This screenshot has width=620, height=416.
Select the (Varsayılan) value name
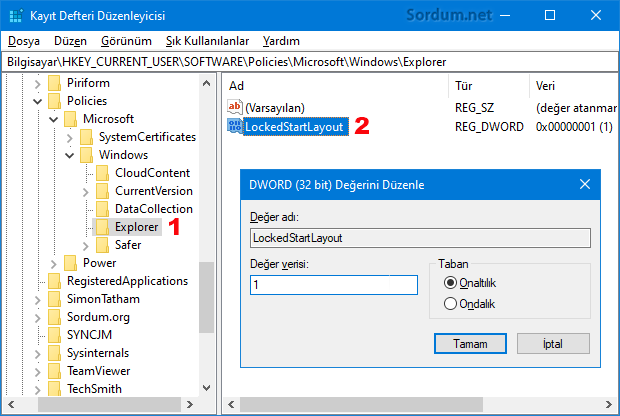[x=275, y=108]
